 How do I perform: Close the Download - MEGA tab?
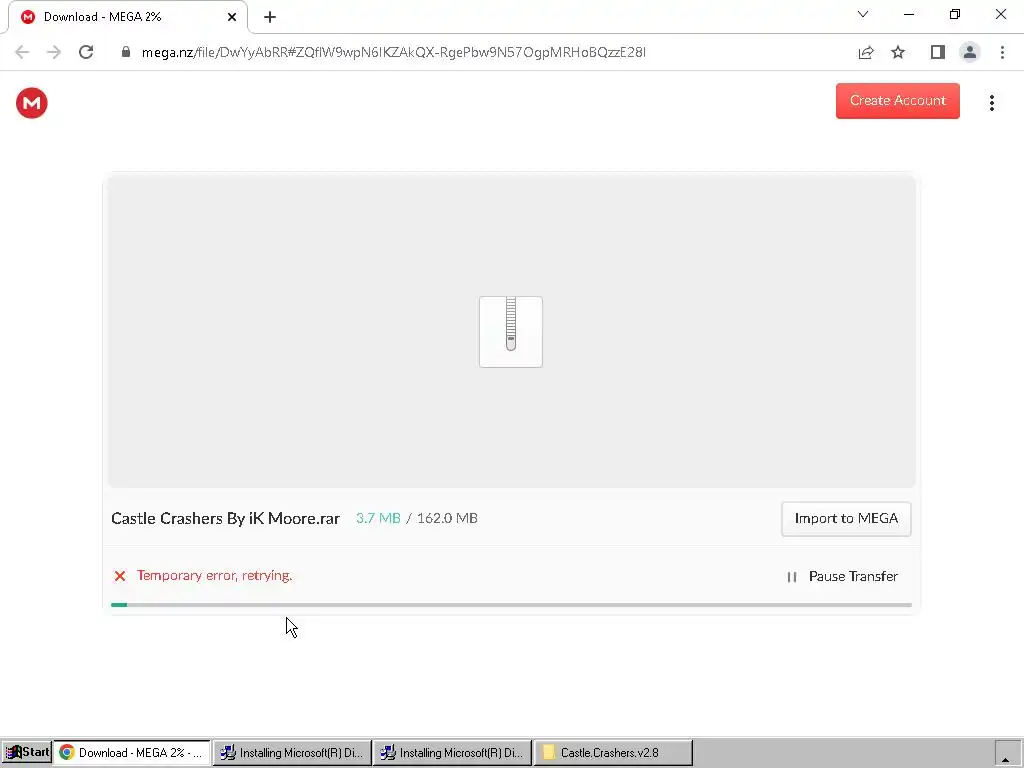232,17
